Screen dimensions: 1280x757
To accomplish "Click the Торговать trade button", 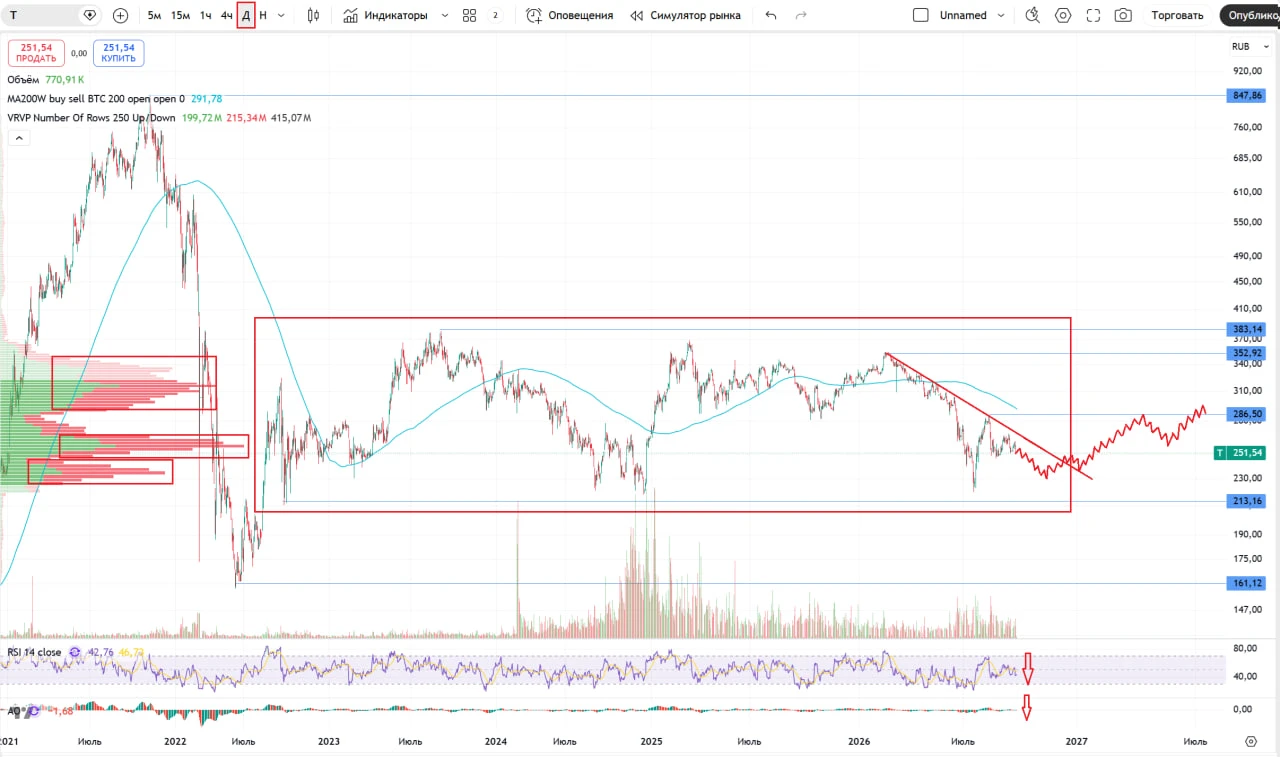I will [x=1177, y=15].
